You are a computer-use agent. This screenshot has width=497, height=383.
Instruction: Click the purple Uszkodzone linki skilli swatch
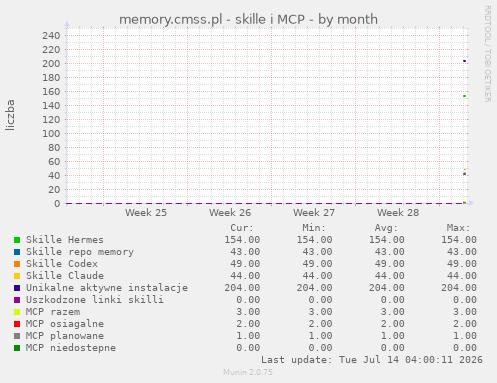pyautogui.click(x=17, y=300)
